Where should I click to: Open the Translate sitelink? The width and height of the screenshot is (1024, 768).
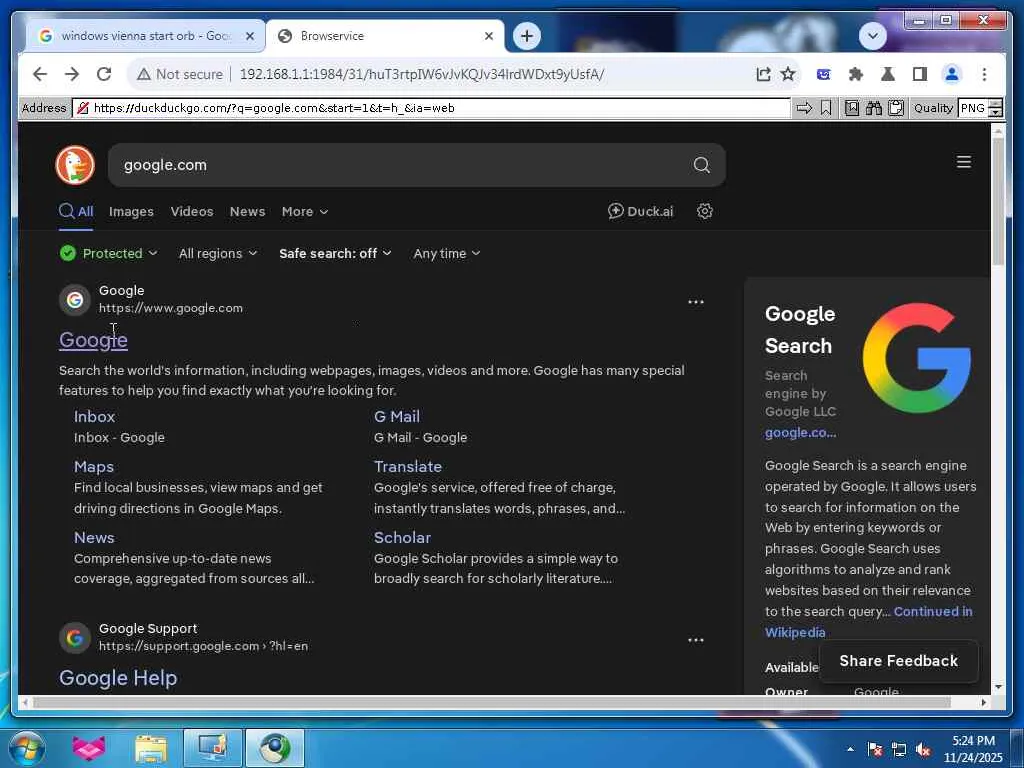[408, 467]
